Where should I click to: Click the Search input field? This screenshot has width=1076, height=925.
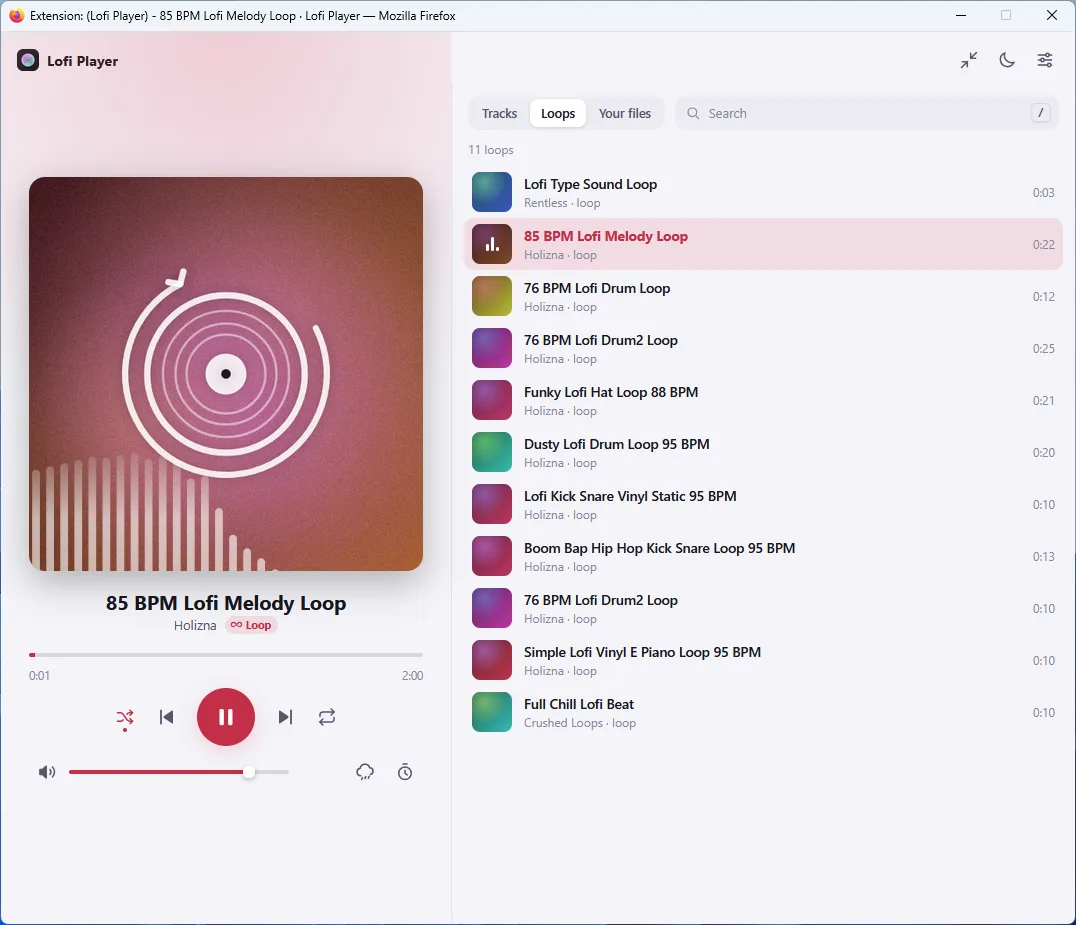(867, 113)
